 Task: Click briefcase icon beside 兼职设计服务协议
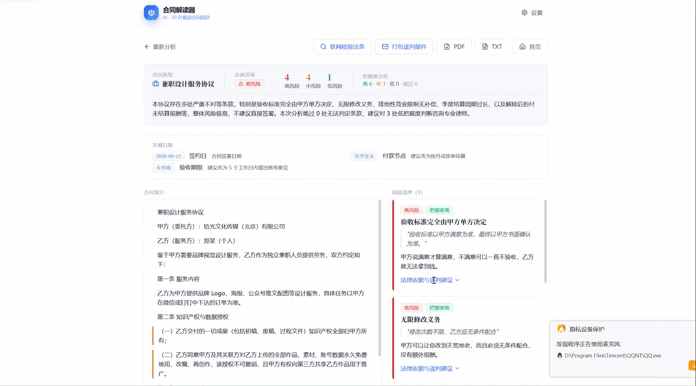pyautogui.click(x=155, y=84)
